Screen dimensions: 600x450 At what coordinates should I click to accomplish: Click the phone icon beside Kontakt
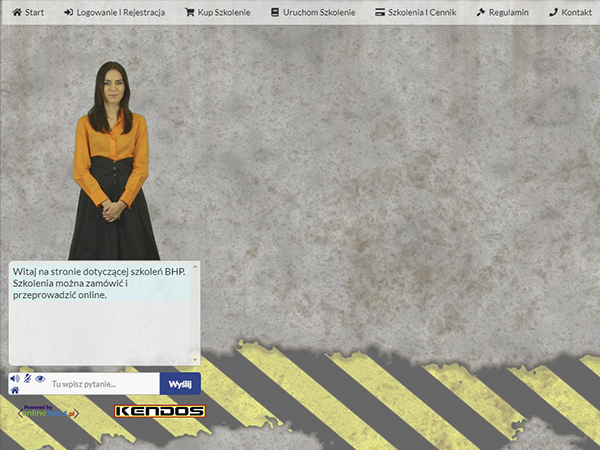[x=553, y=13]
